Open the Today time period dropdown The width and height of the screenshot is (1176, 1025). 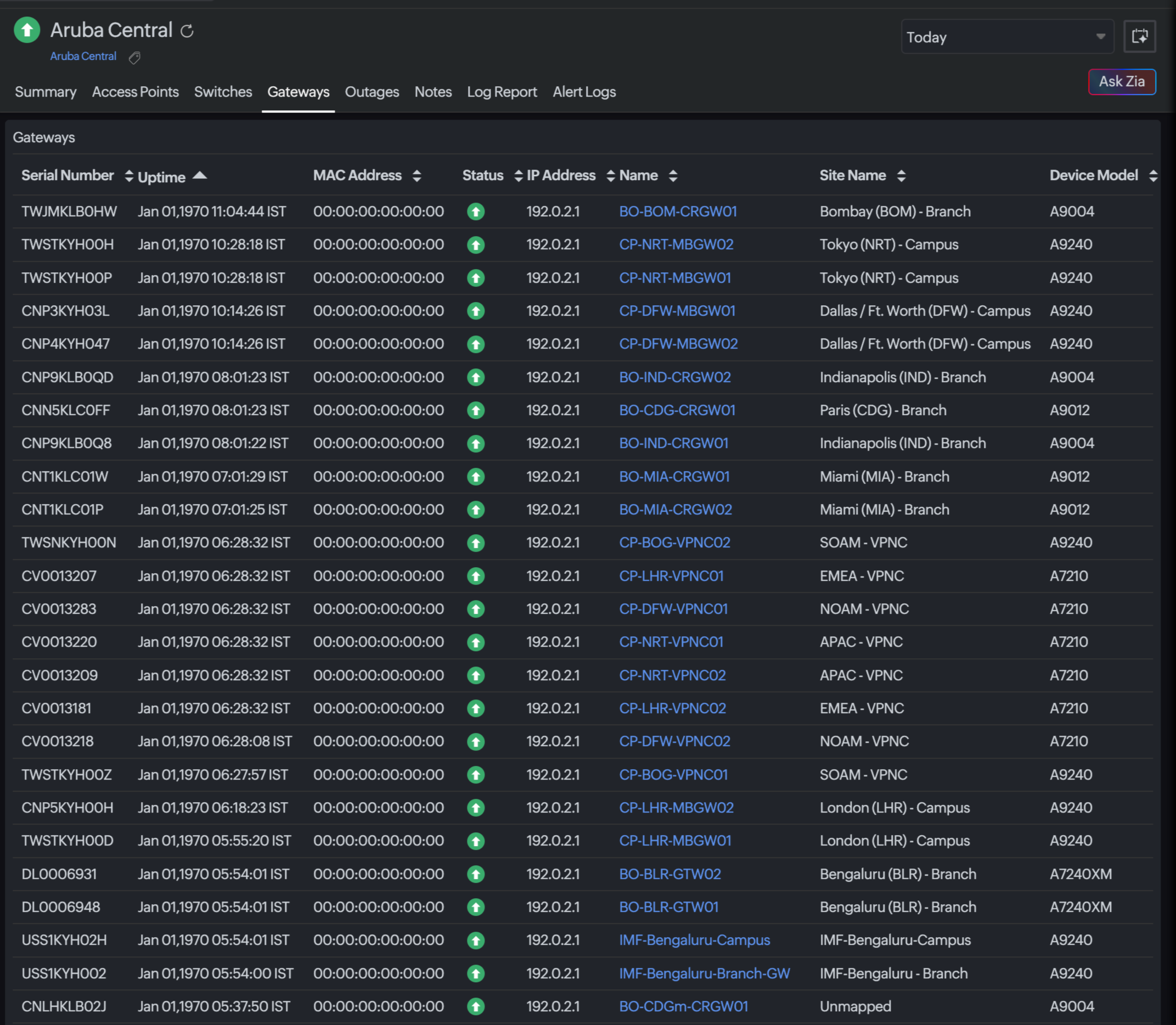click(x=1007, y=37)
